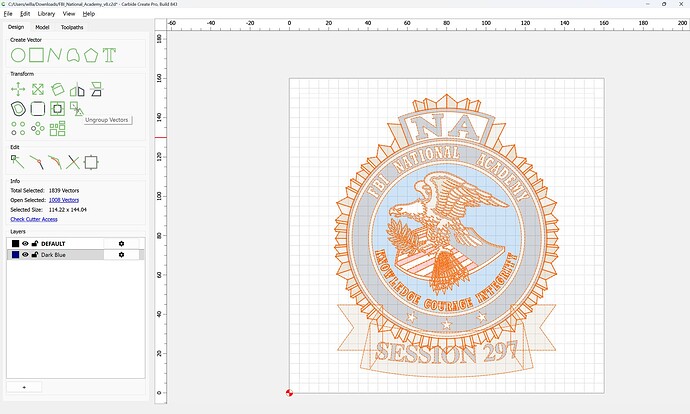Activate the Scale transform tool
This screenshot has width=690, height=414.
38,89
